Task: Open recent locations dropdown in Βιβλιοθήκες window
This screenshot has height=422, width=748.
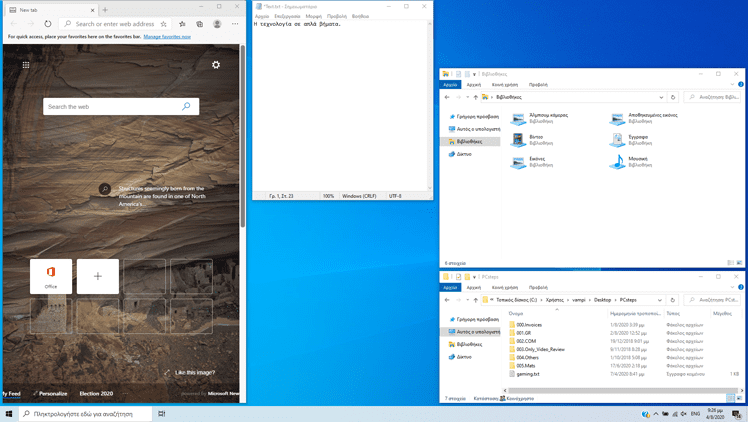Action: coord(468,97)
